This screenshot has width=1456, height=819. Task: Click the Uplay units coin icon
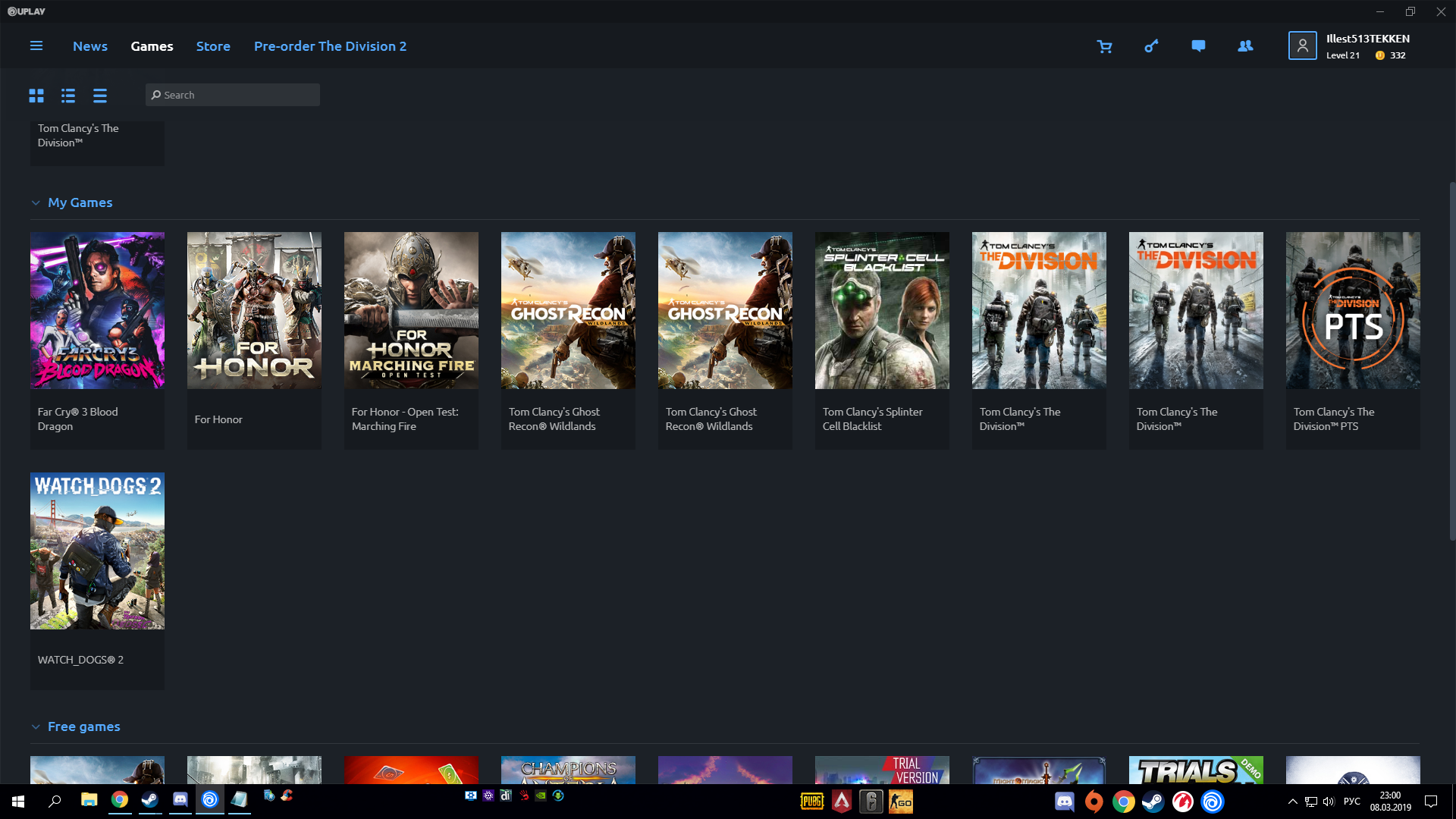point(1379,55)
